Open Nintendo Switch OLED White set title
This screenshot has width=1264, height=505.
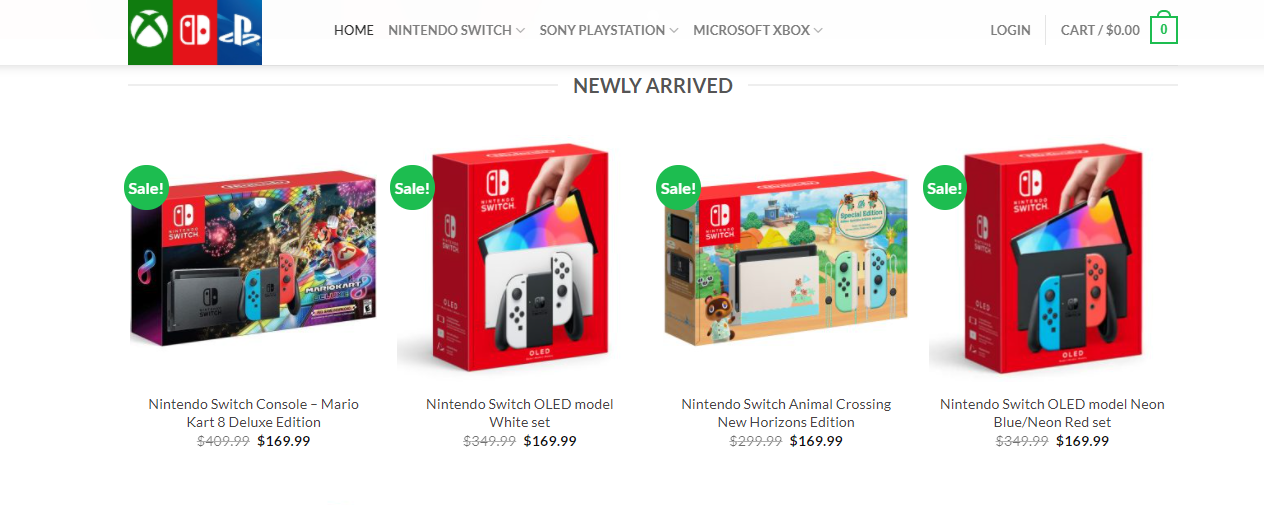point(520,413)
